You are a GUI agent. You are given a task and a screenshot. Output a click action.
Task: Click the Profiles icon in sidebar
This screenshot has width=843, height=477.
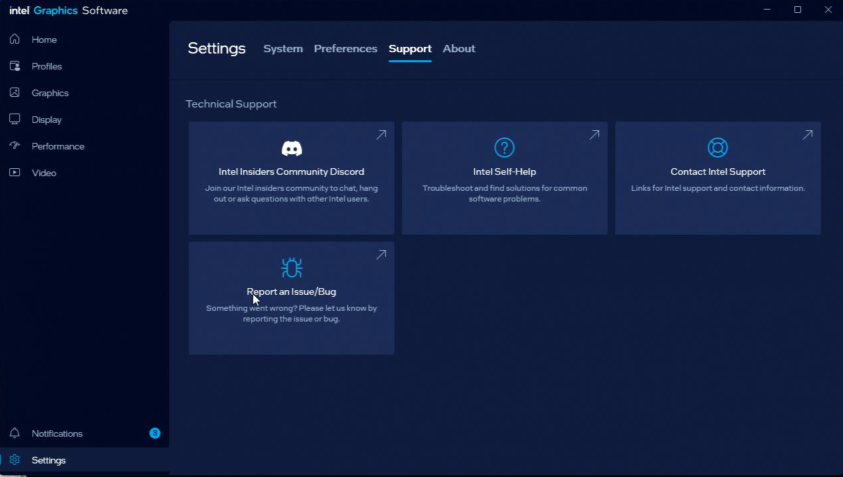tap(15, 66)
